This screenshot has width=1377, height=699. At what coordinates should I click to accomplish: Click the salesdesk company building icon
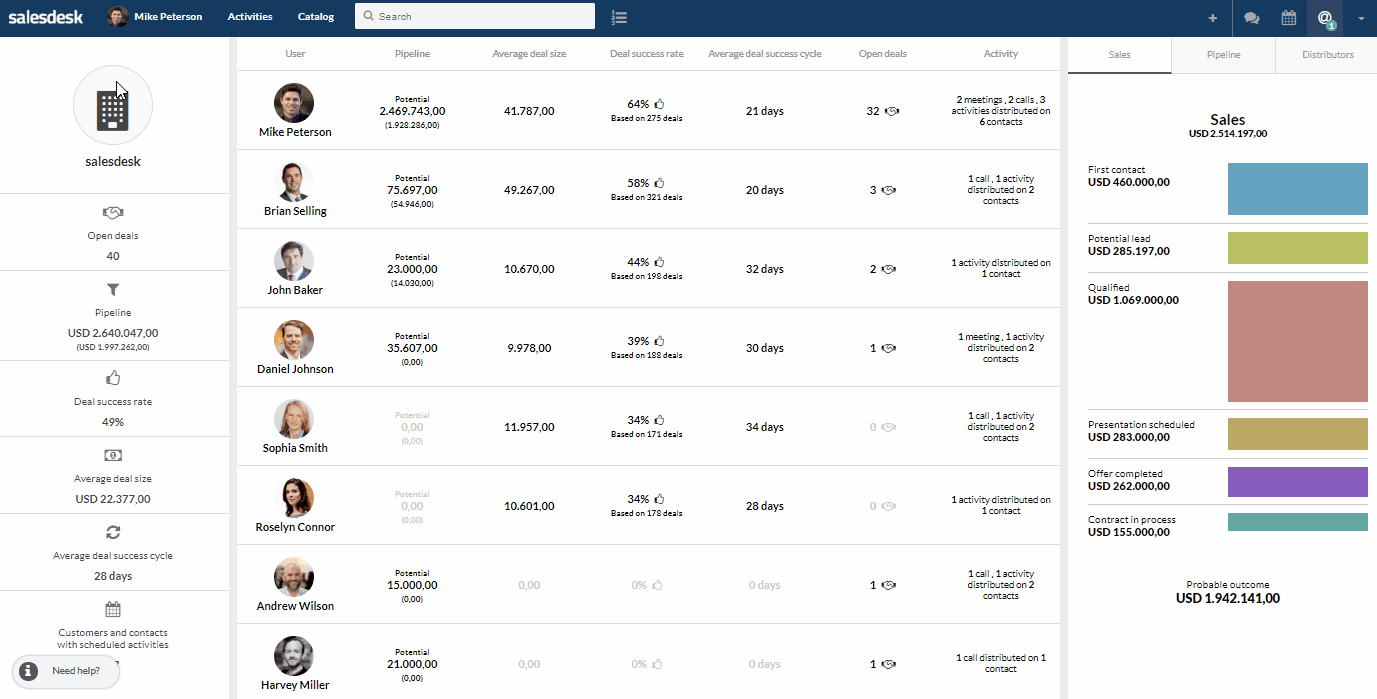113,106
